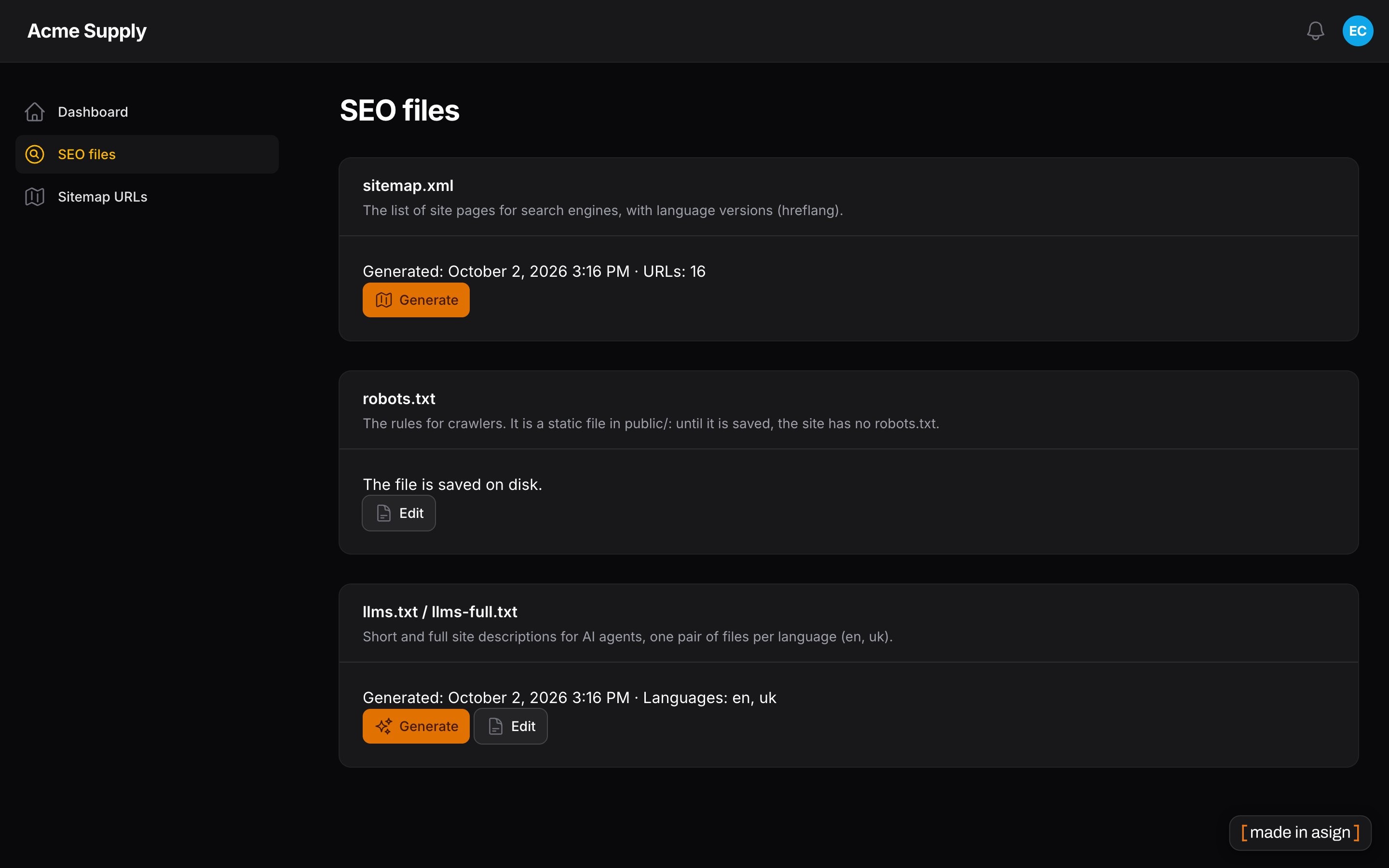This screenshot has width=1389, height=868.
Task: Edit the llms.txt files
Action: click(511, 726)
